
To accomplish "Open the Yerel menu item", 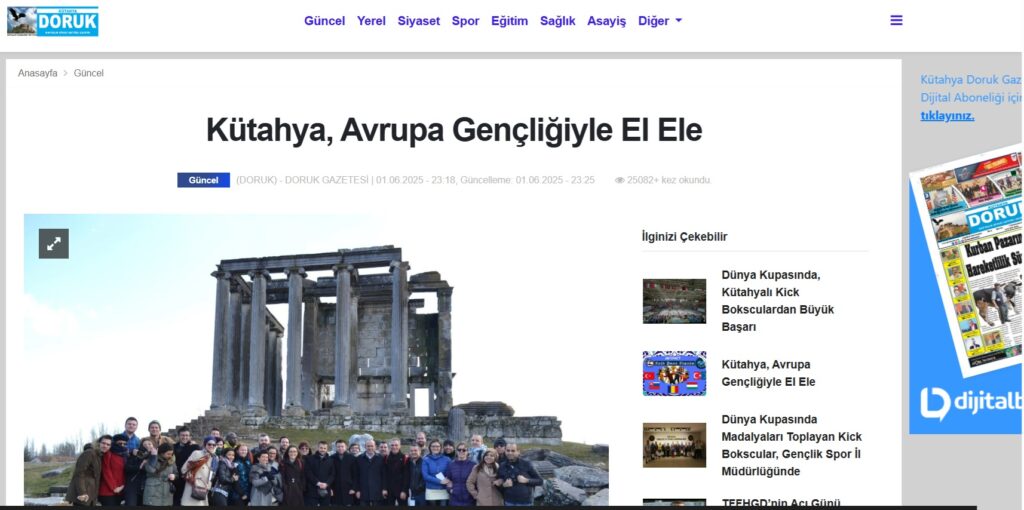I will 371,21.
